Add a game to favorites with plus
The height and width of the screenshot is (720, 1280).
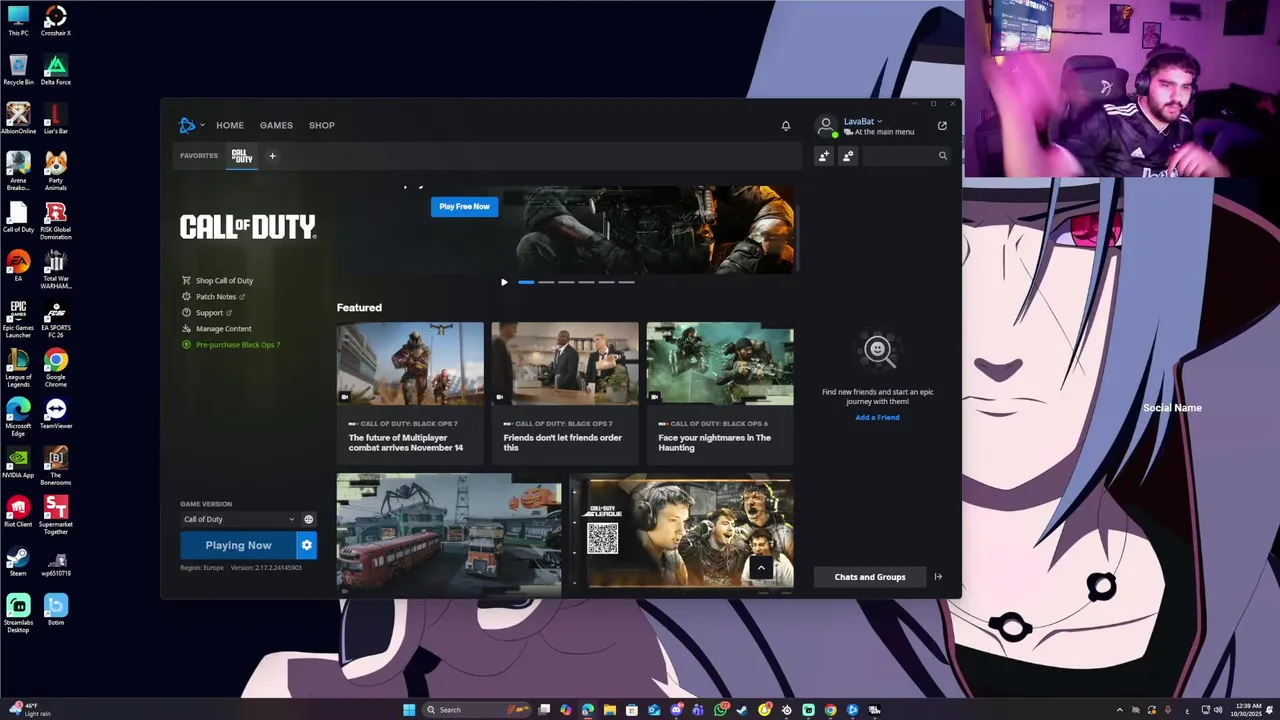click(x=272, y=156)
